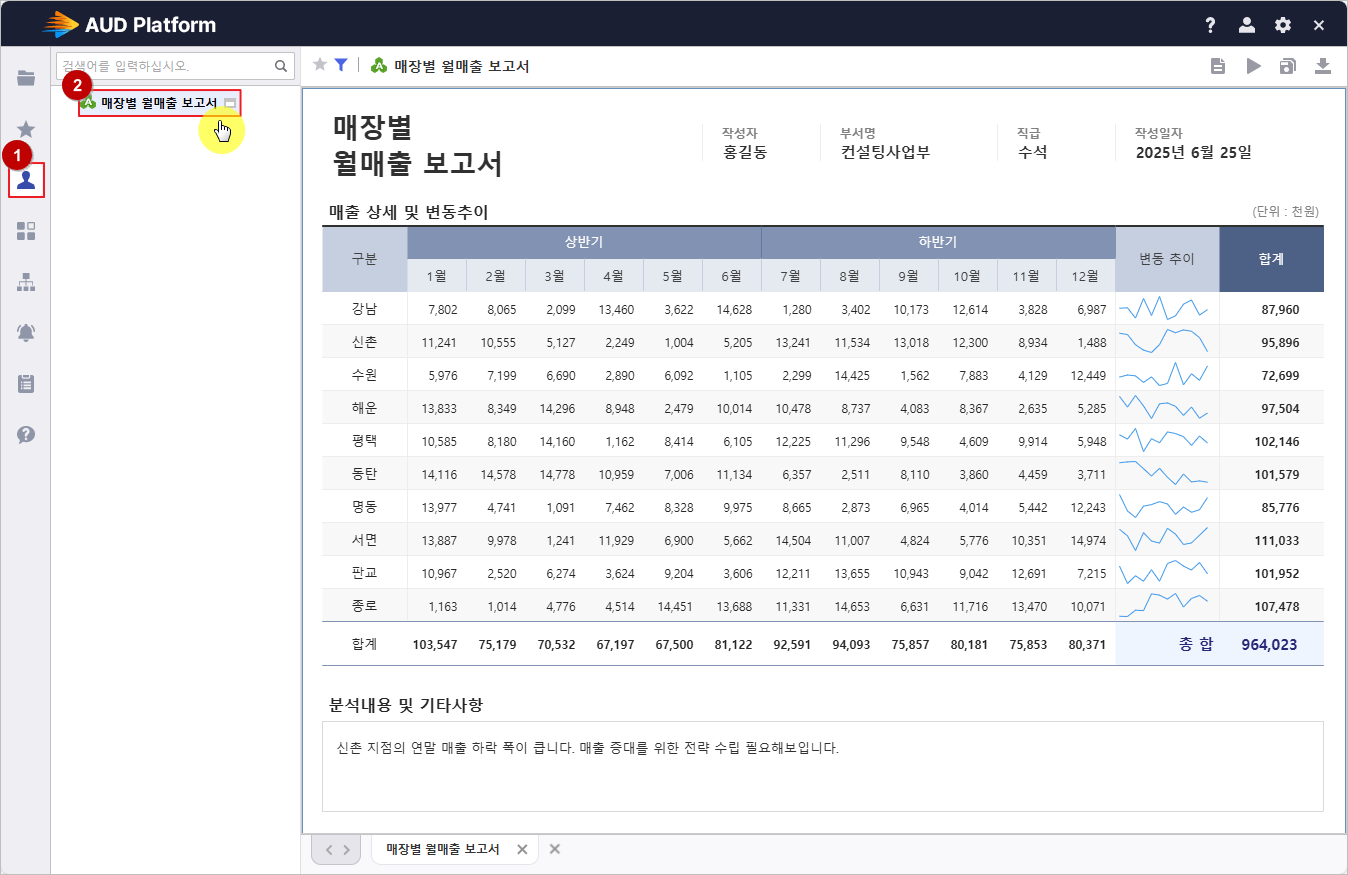This screenshot has height=875, width=1348.
Task: Click the tab navigation arrows button
Action: coord(336,849)
